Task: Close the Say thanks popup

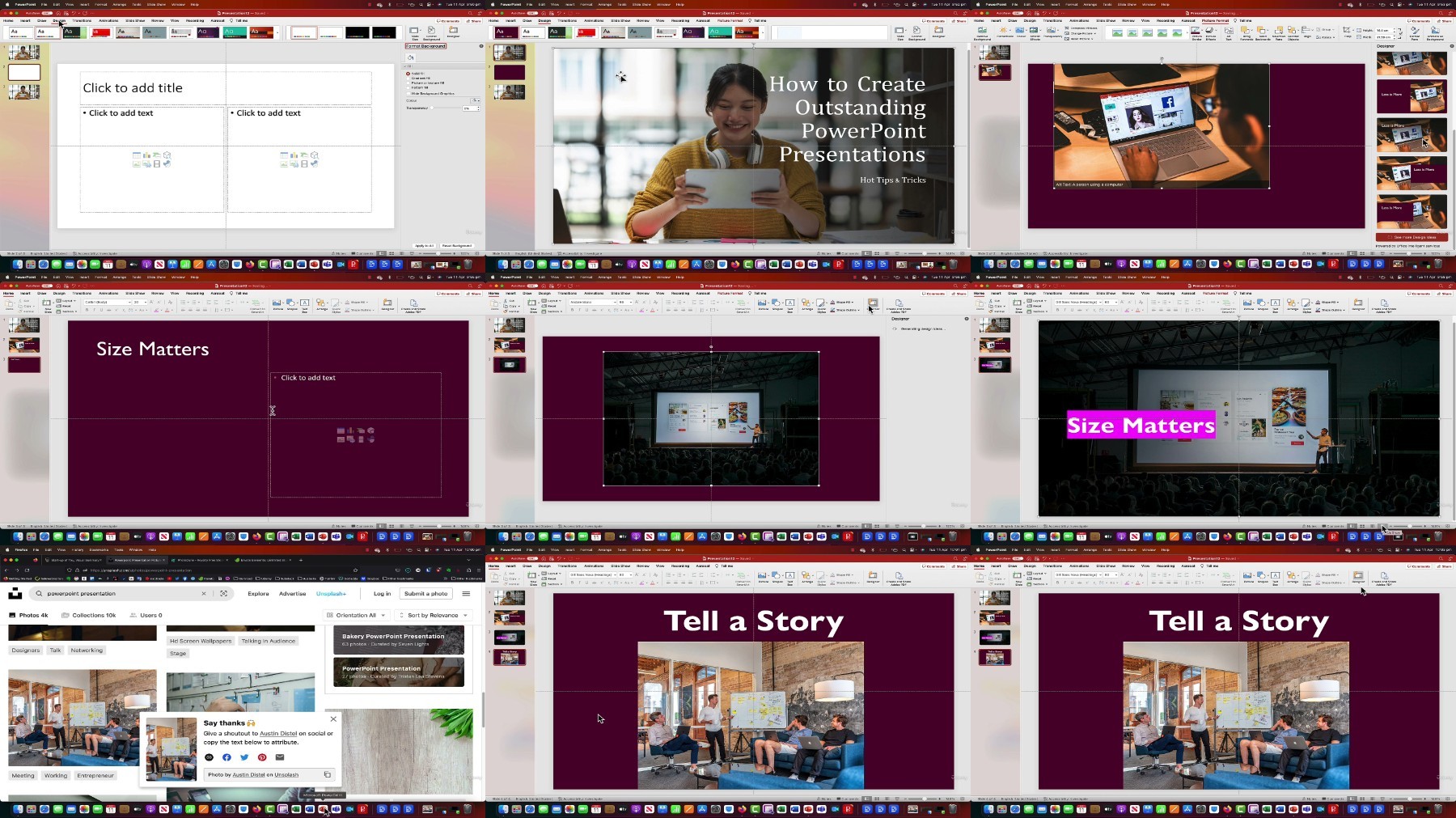Action: (333, 718)
